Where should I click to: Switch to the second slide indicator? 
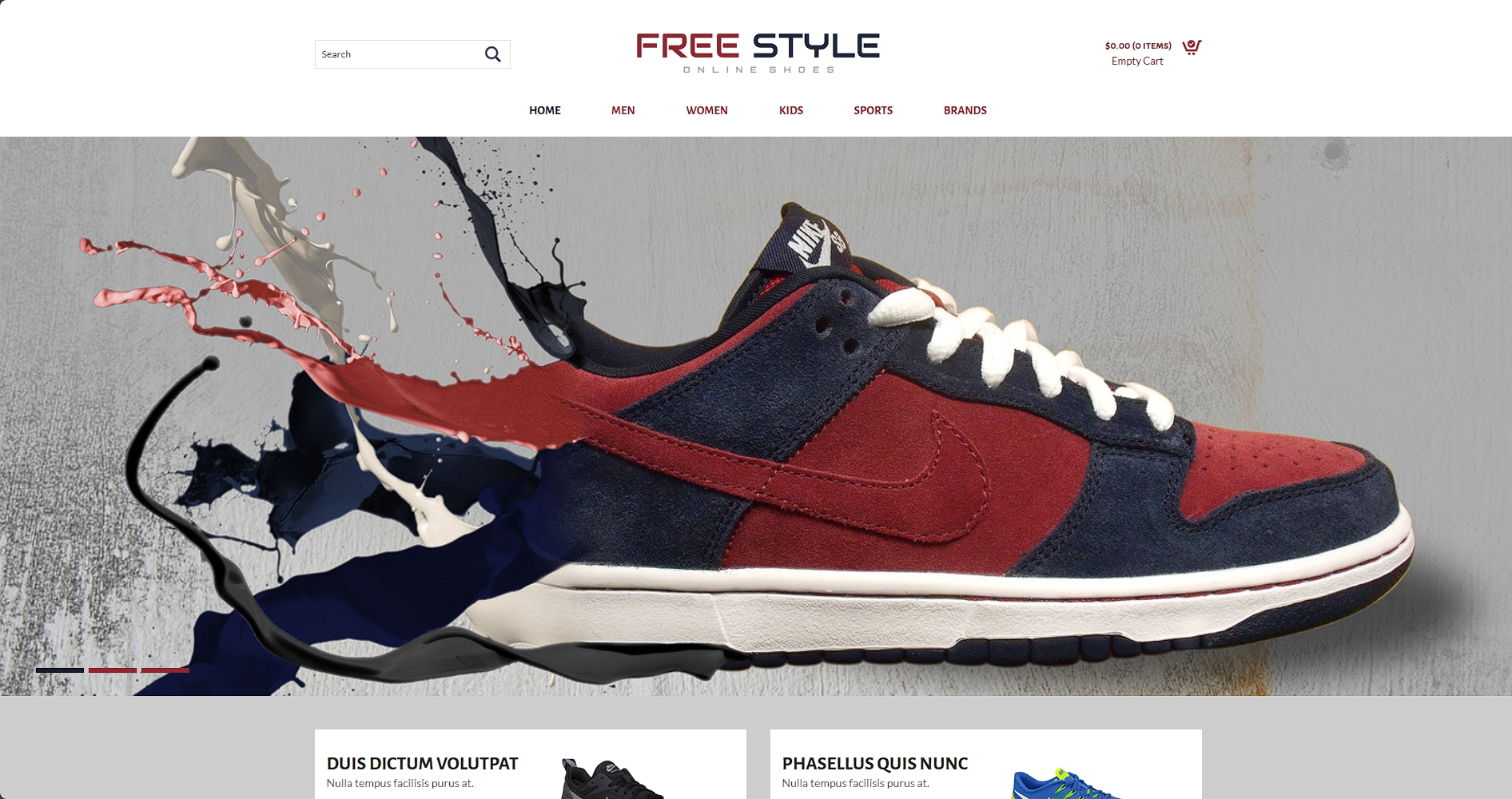(x=113, y=670)
